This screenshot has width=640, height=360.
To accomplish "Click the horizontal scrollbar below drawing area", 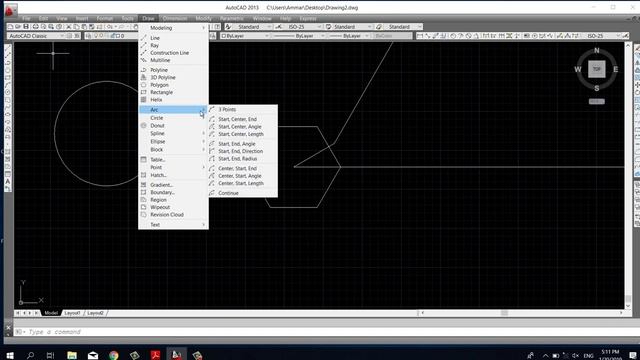I will click(x=522, y=313).
